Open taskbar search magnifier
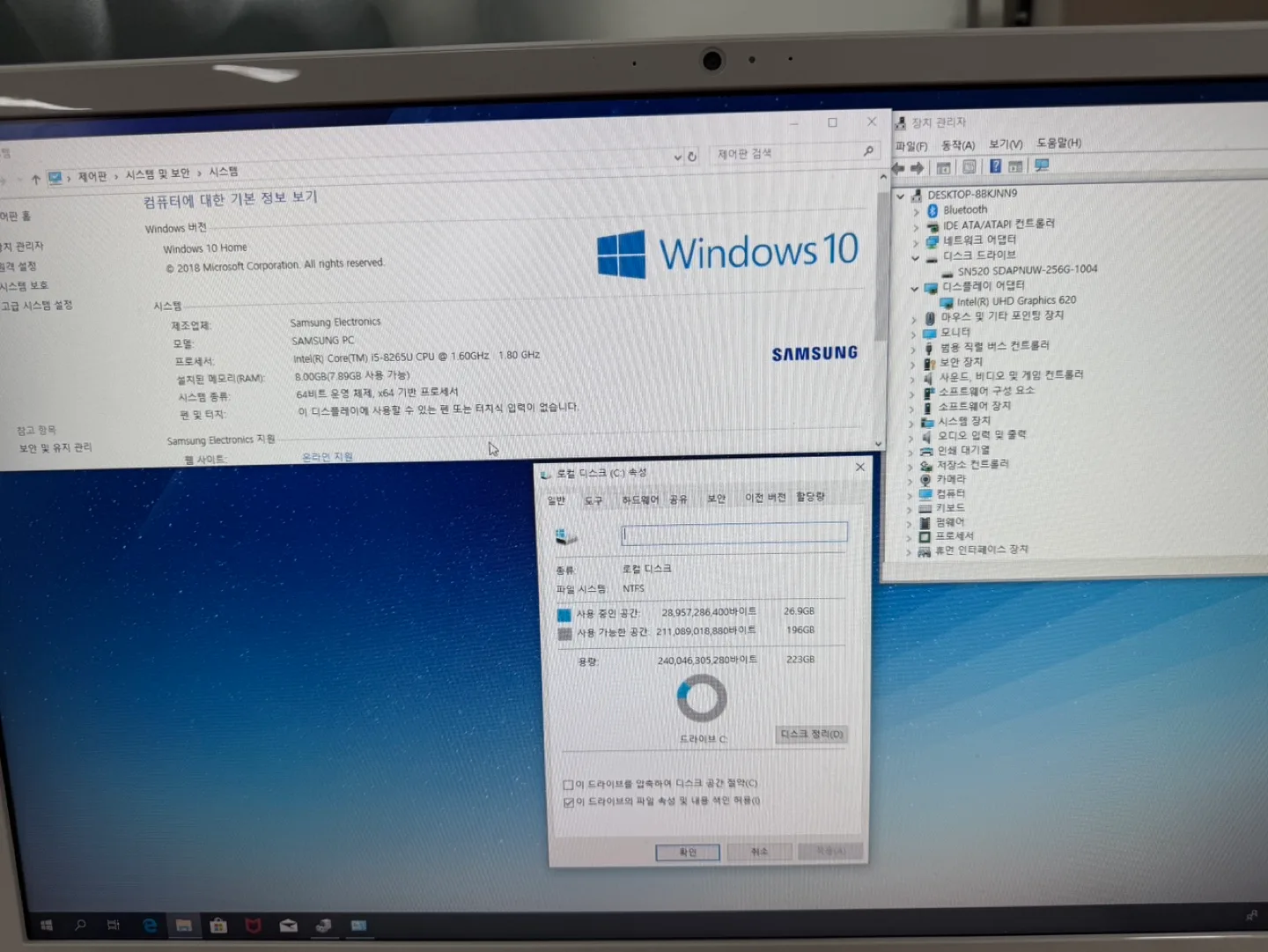 point(80,925)
